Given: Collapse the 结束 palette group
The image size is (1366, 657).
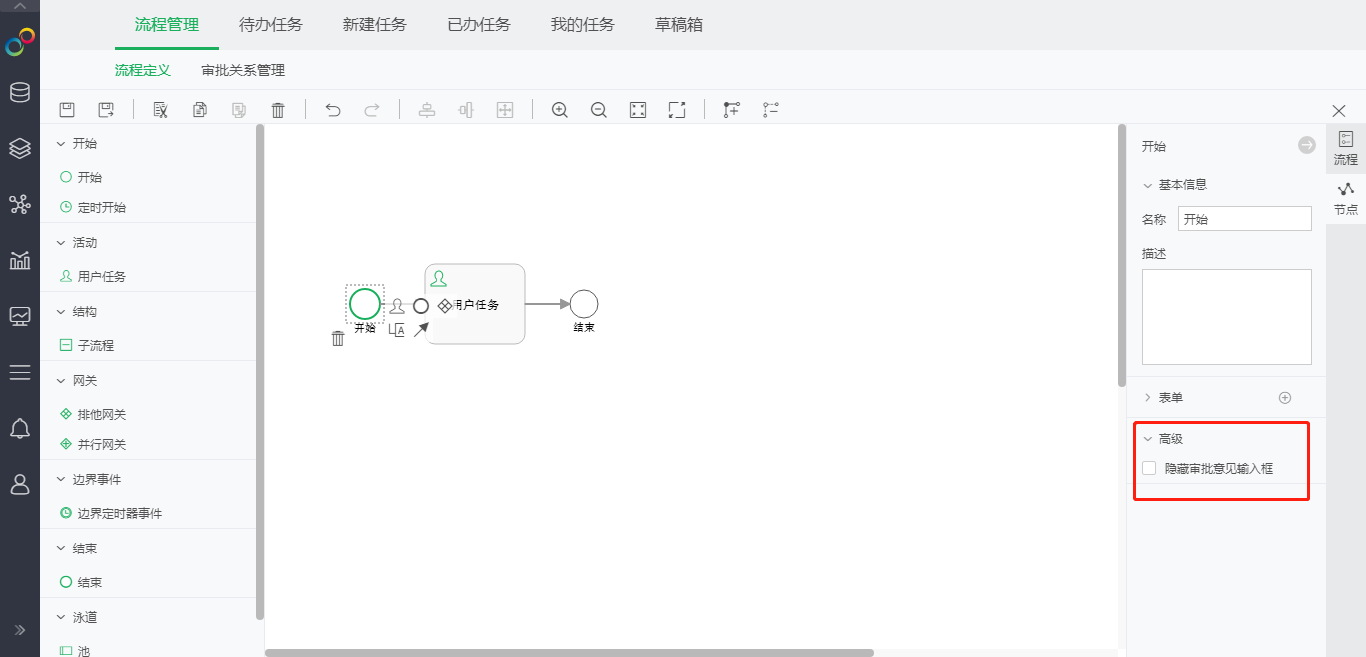Looking at the screenshot, I should (x=61, y=549).
